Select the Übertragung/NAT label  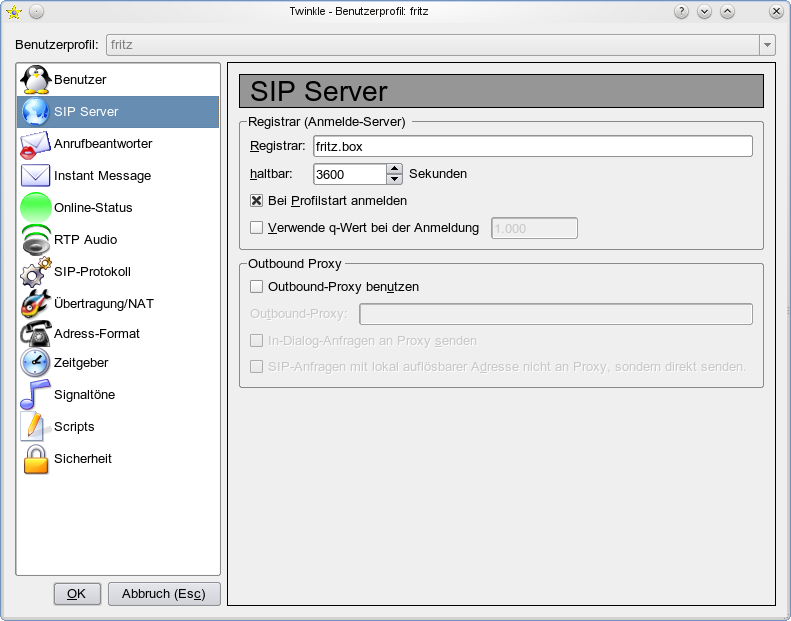point(103,303)
